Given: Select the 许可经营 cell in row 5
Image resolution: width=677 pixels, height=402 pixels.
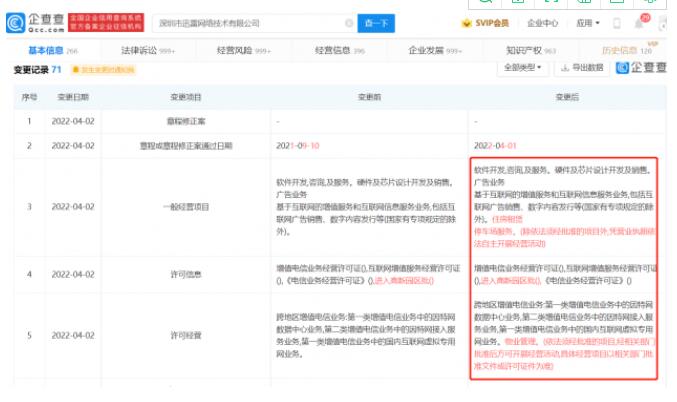Looking at the screenshot, I should coord(186,336).
